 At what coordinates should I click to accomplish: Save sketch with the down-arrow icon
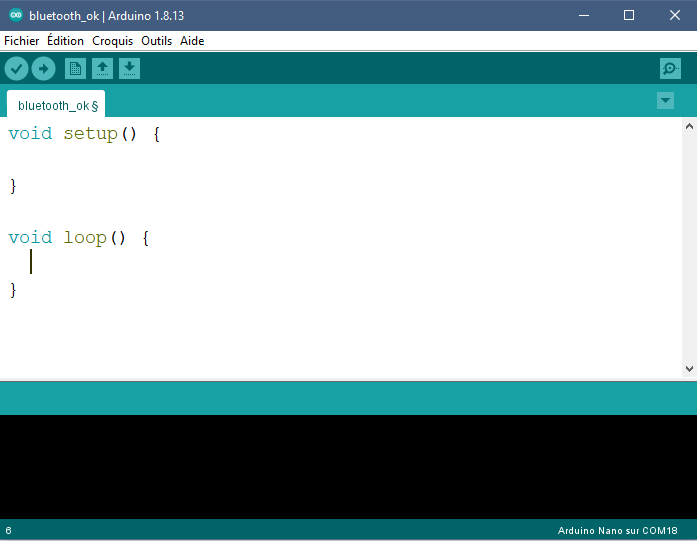(x=129, y=69)
